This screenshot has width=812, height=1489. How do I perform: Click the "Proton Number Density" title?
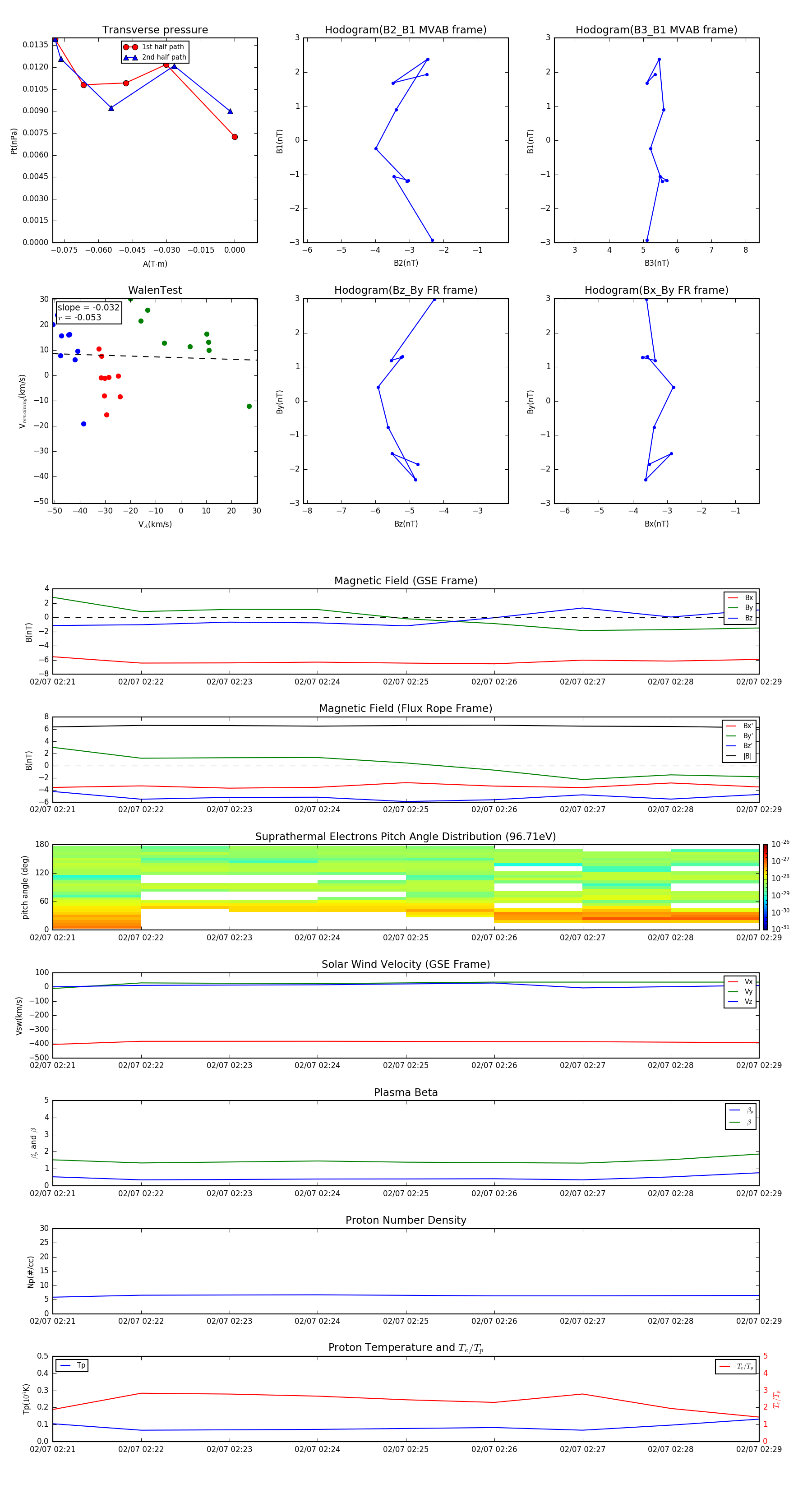(406, 1220)
